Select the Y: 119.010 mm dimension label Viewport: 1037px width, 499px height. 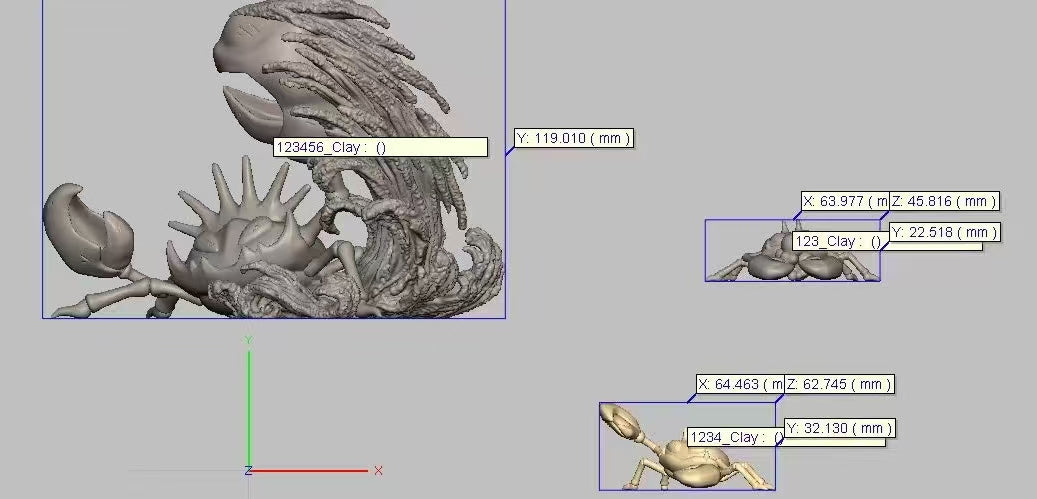click(573, 138)
